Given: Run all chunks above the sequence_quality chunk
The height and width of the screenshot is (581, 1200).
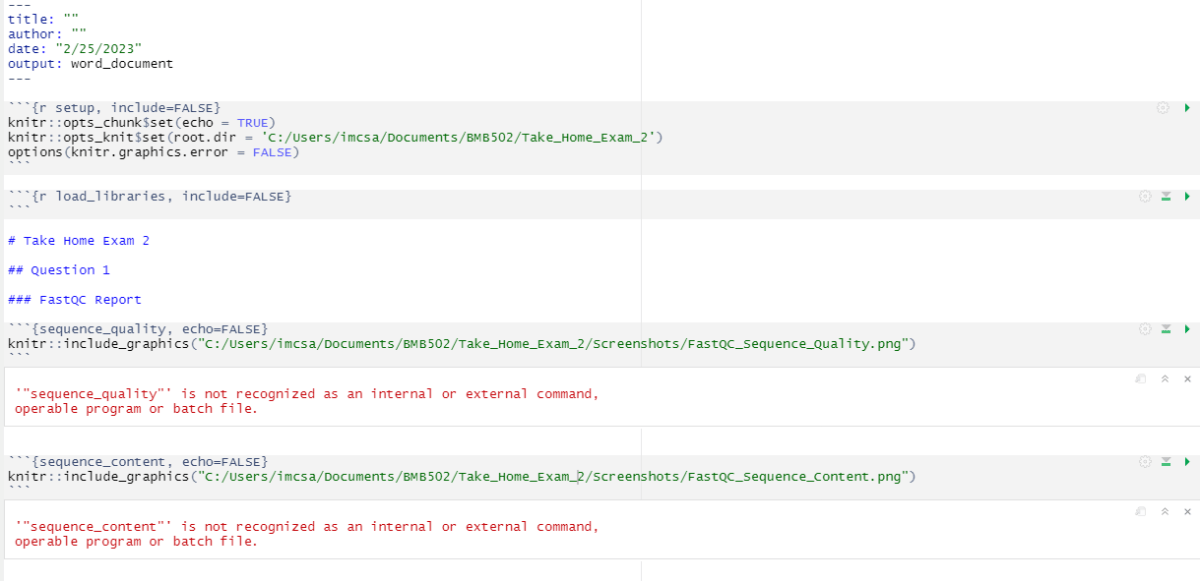Looking at the screenshot, I should click(x=1166, y=329).
